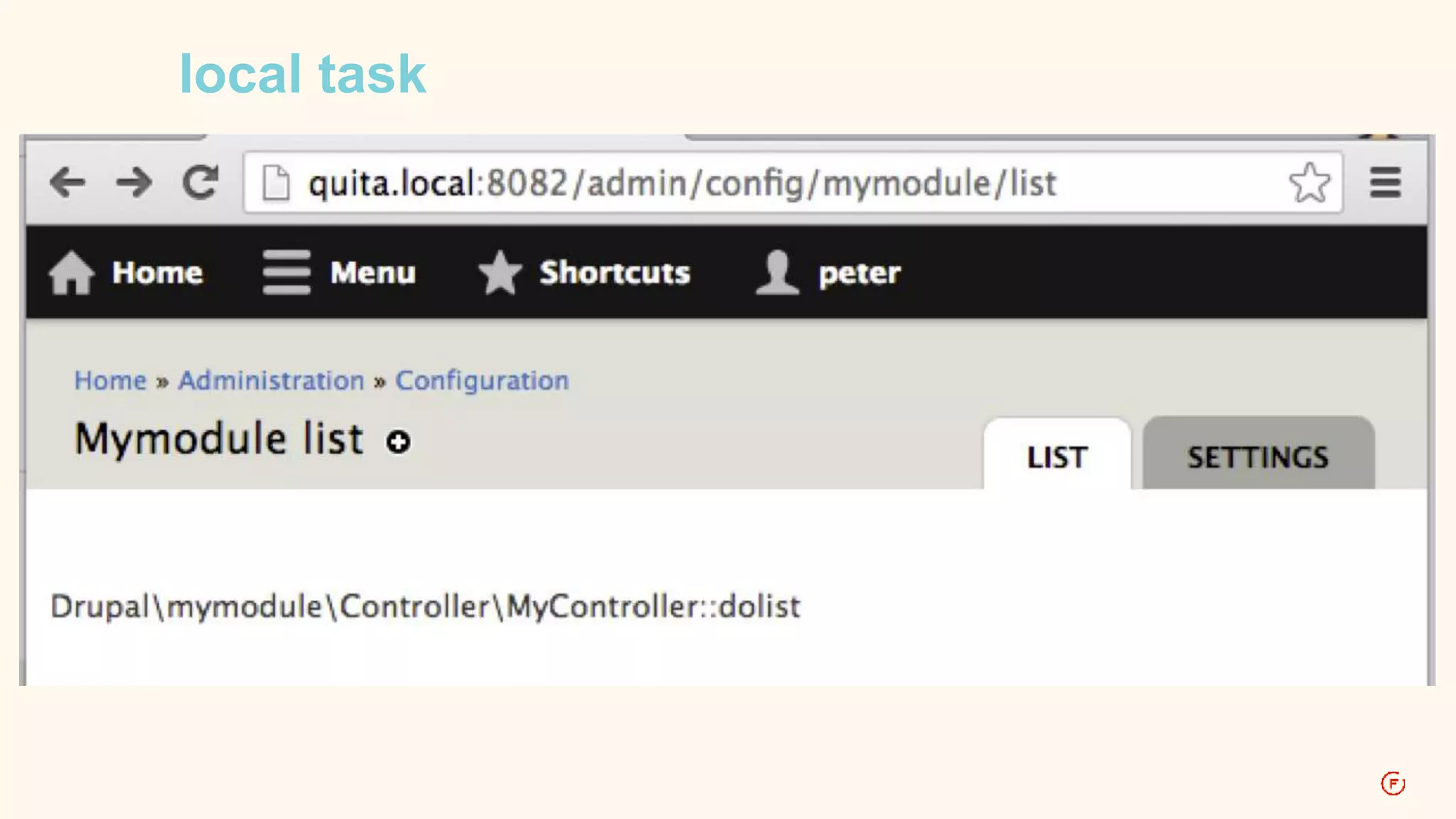The width and height of the screenshot is (1456, 819).
Task: Click the address bar URL field
Action: tap(793, 183)
